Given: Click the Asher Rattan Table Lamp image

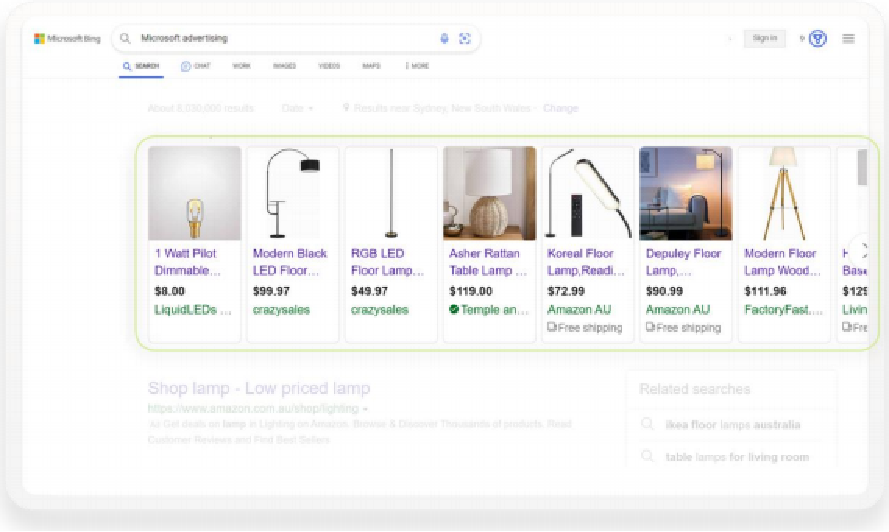Looking at the screenshot, I should pos(489,193).
